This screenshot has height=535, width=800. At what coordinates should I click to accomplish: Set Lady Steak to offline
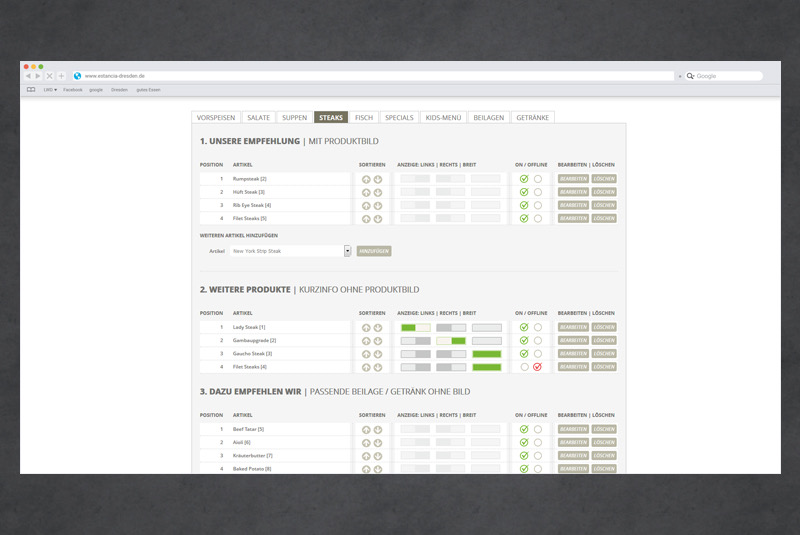(538, 327)
